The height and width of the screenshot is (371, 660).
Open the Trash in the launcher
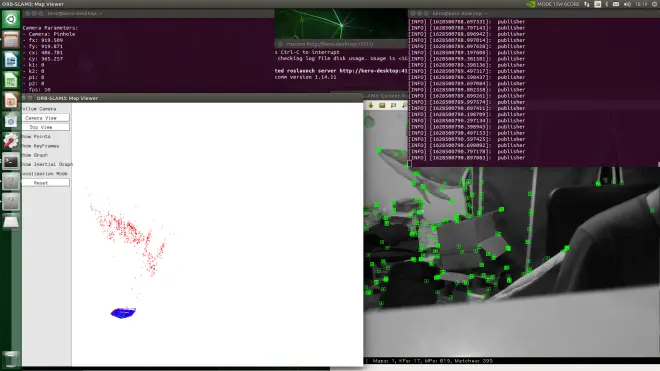coord(11,359)
